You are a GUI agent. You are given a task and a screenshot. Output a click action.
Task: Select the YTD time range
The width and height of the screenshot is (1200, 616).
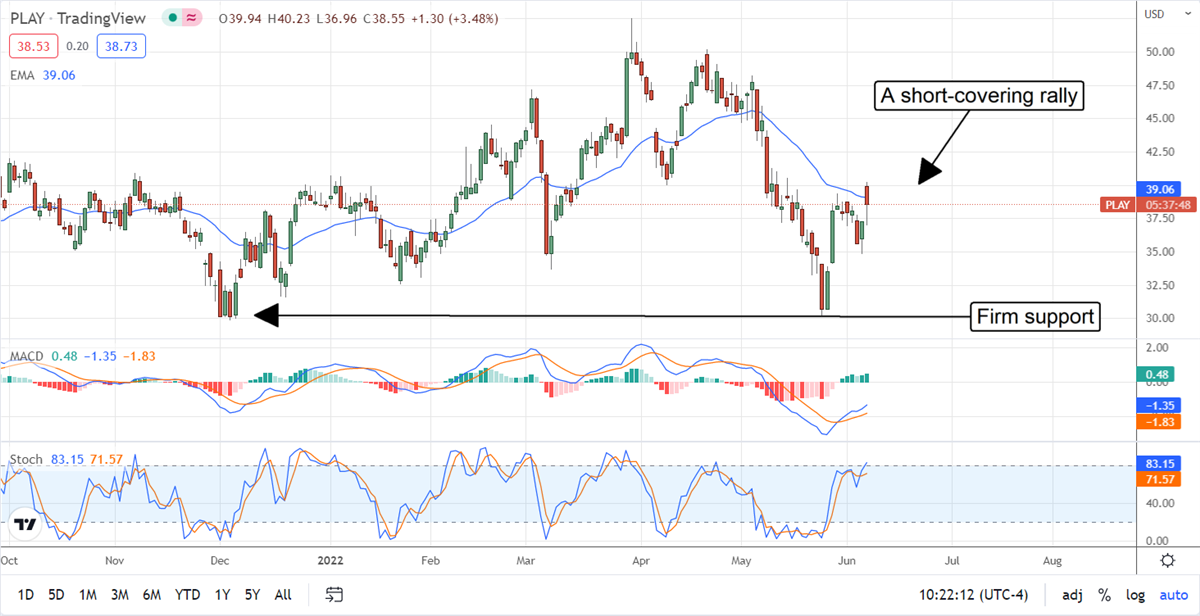pyautogui.click(x=187, y=595)
